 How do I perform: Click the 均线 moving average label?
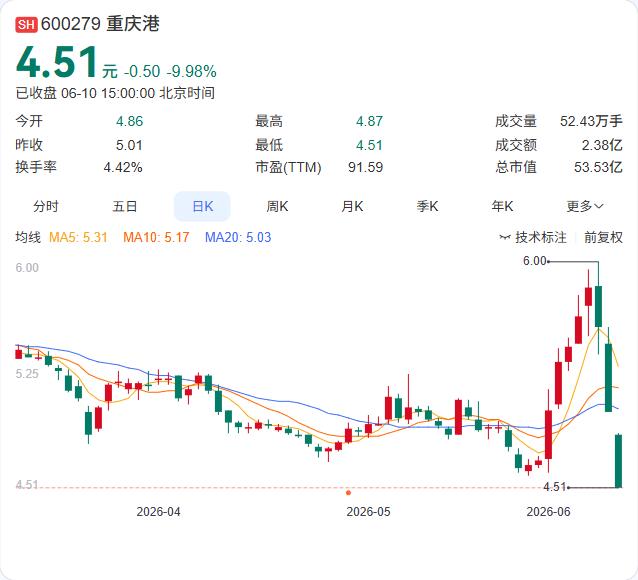point(28,237)
